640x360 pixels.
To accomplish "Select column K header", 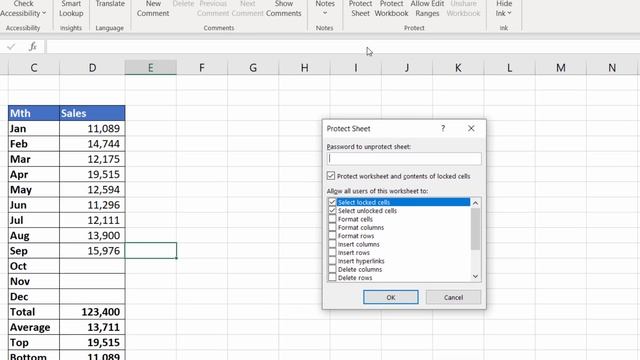I will (458, 68).
